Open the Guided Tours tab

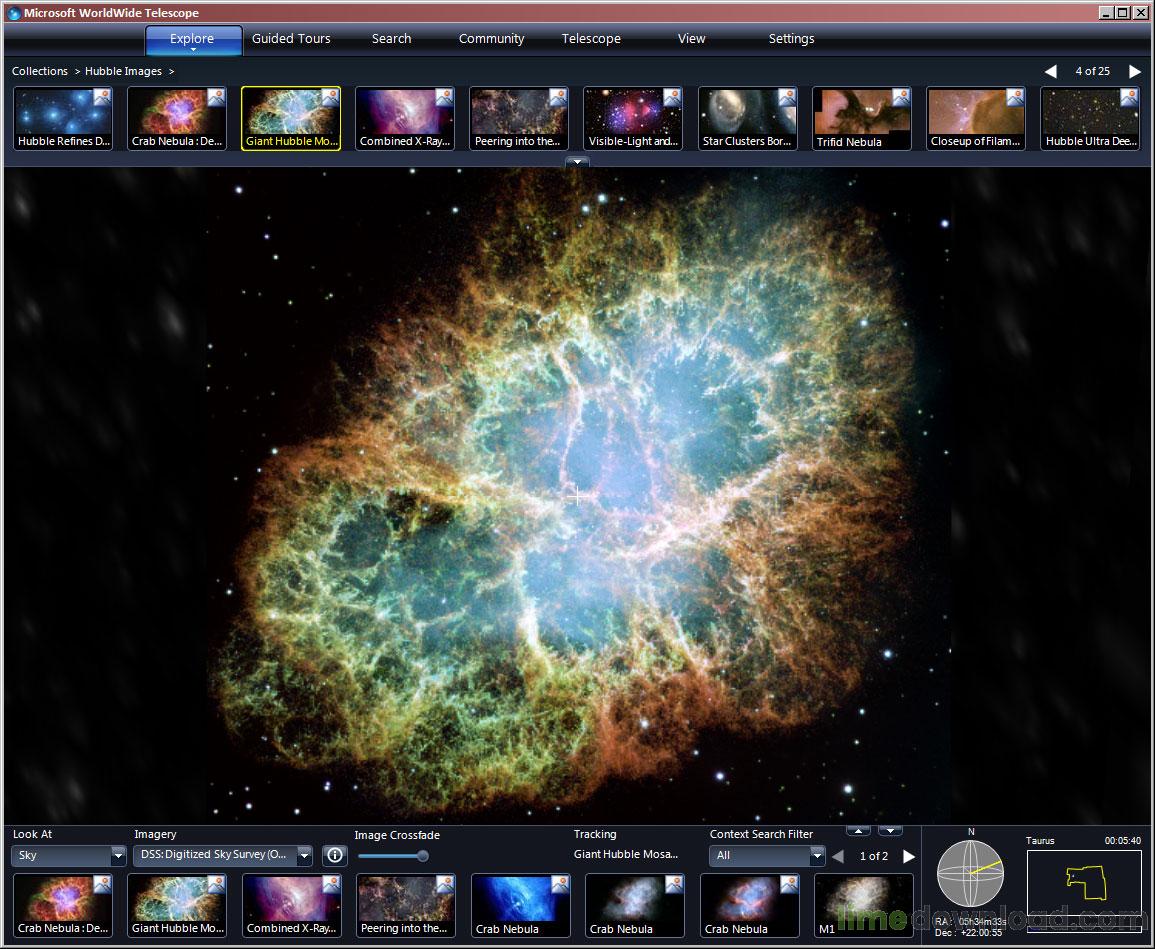tap(291, 39)
